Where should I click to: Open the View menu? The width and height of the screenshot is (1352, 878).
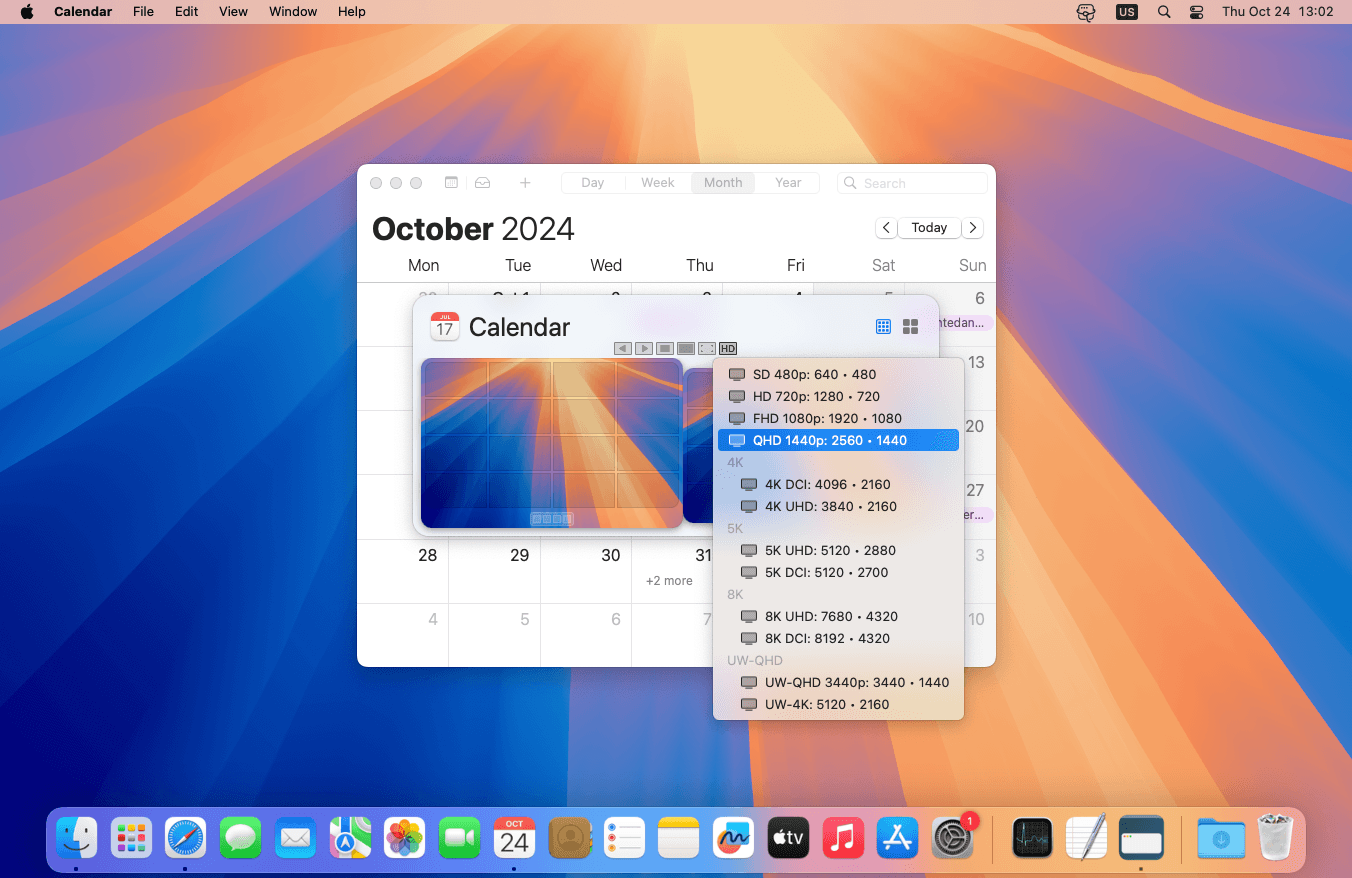coord(233,12)
